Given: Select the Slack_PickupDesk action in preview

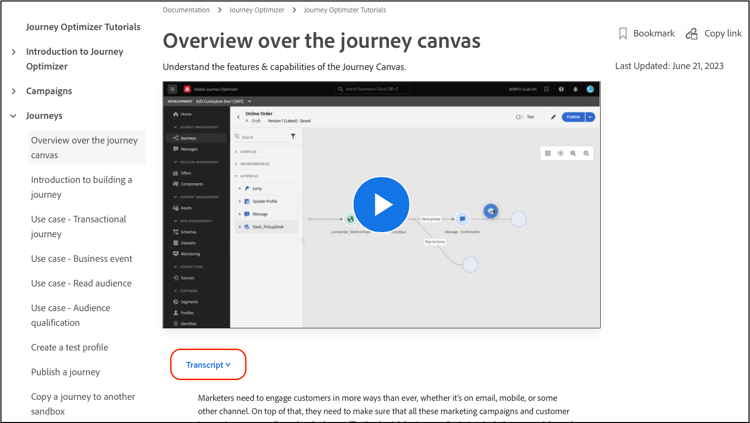Looking at the screenshot, I should [x=267, y=227].
